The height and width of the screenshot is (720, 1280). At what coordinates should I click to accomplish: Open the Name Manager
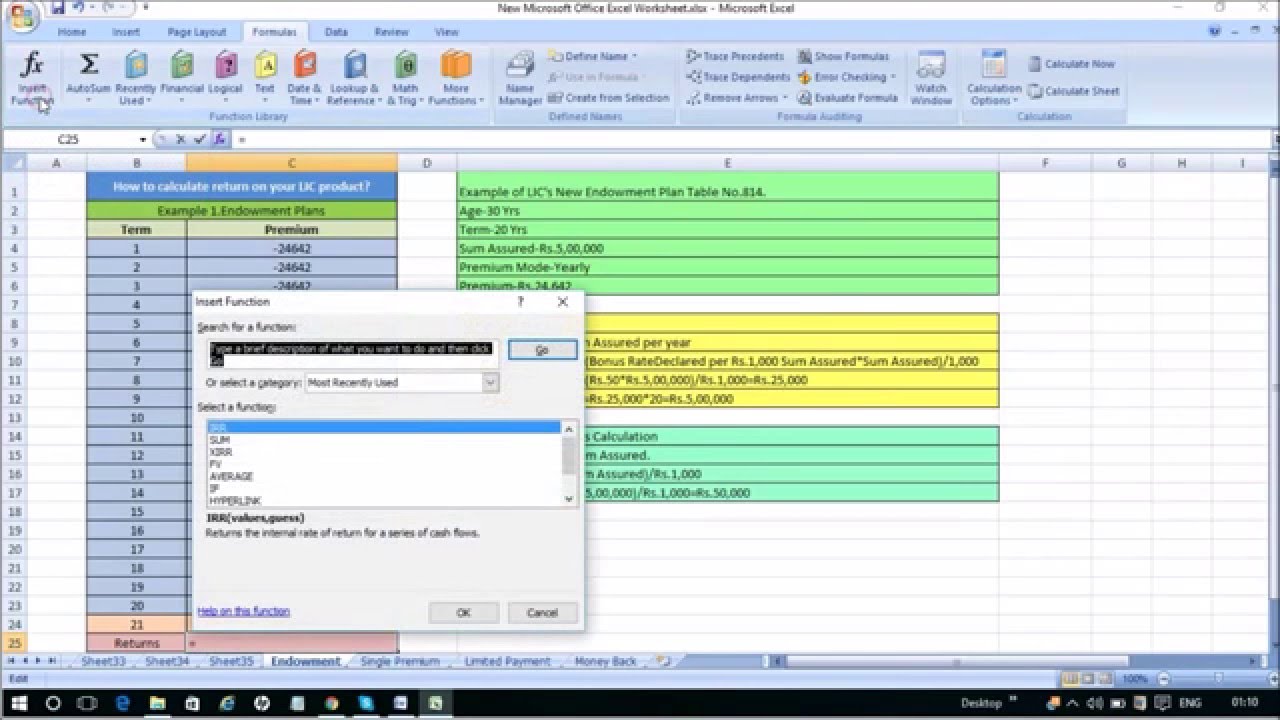(x=520, y=80)
